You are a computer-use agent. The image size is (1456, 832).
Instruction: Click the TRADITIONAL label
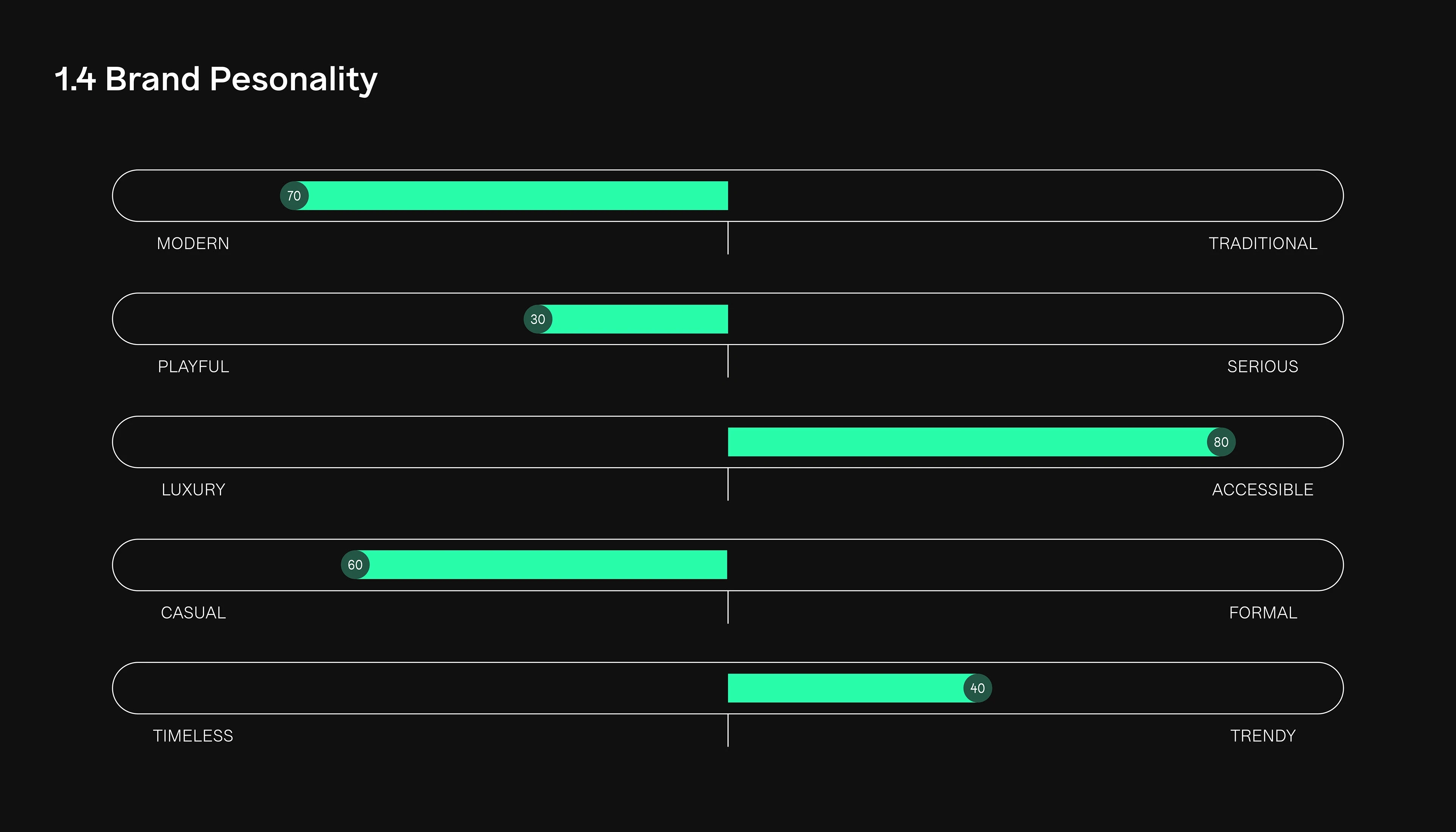[x=1262, y=243]
